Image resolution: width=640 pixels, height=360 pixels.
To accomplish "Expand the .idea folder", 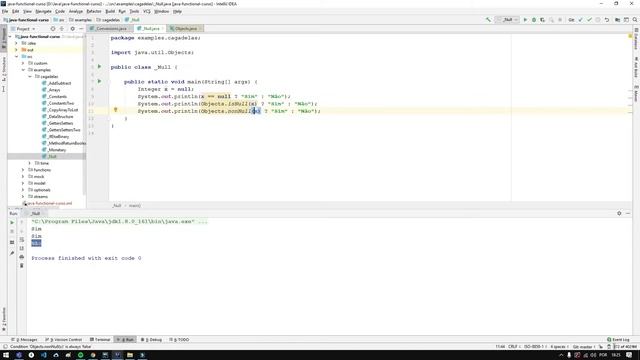I will point(17,43).
